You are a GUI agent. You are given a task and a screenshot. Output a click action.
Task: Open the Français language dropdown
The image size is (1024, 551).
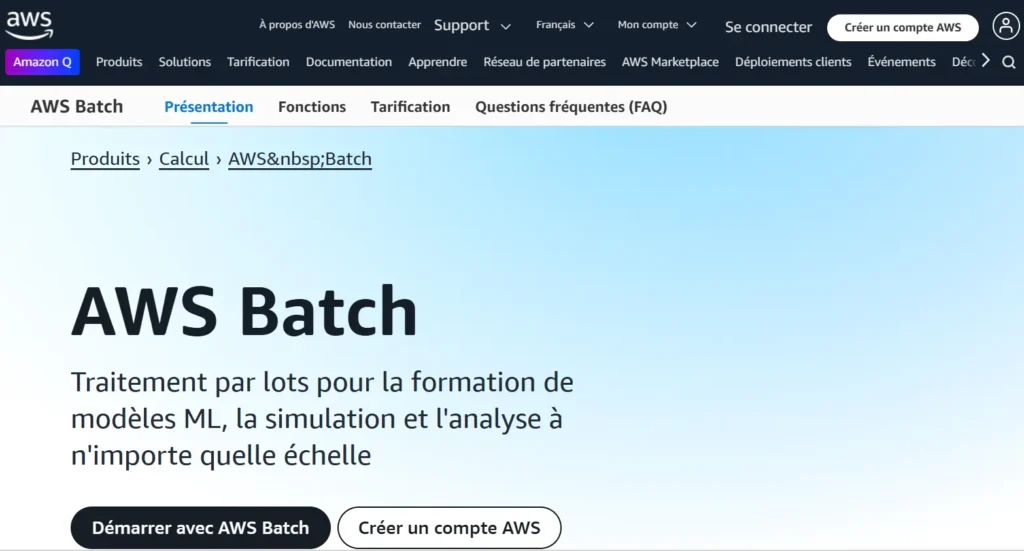click(x=564, y=25)
